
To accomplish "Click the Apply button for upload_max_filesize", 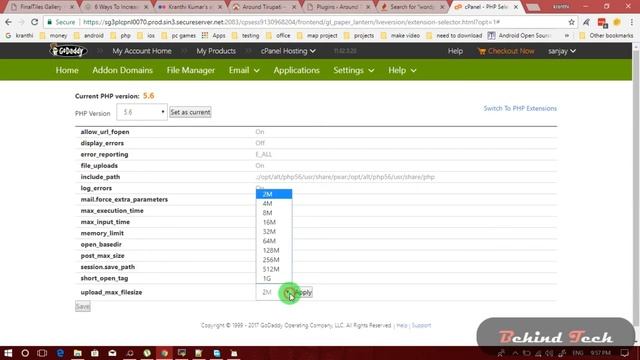I will (x=303, y=292).
